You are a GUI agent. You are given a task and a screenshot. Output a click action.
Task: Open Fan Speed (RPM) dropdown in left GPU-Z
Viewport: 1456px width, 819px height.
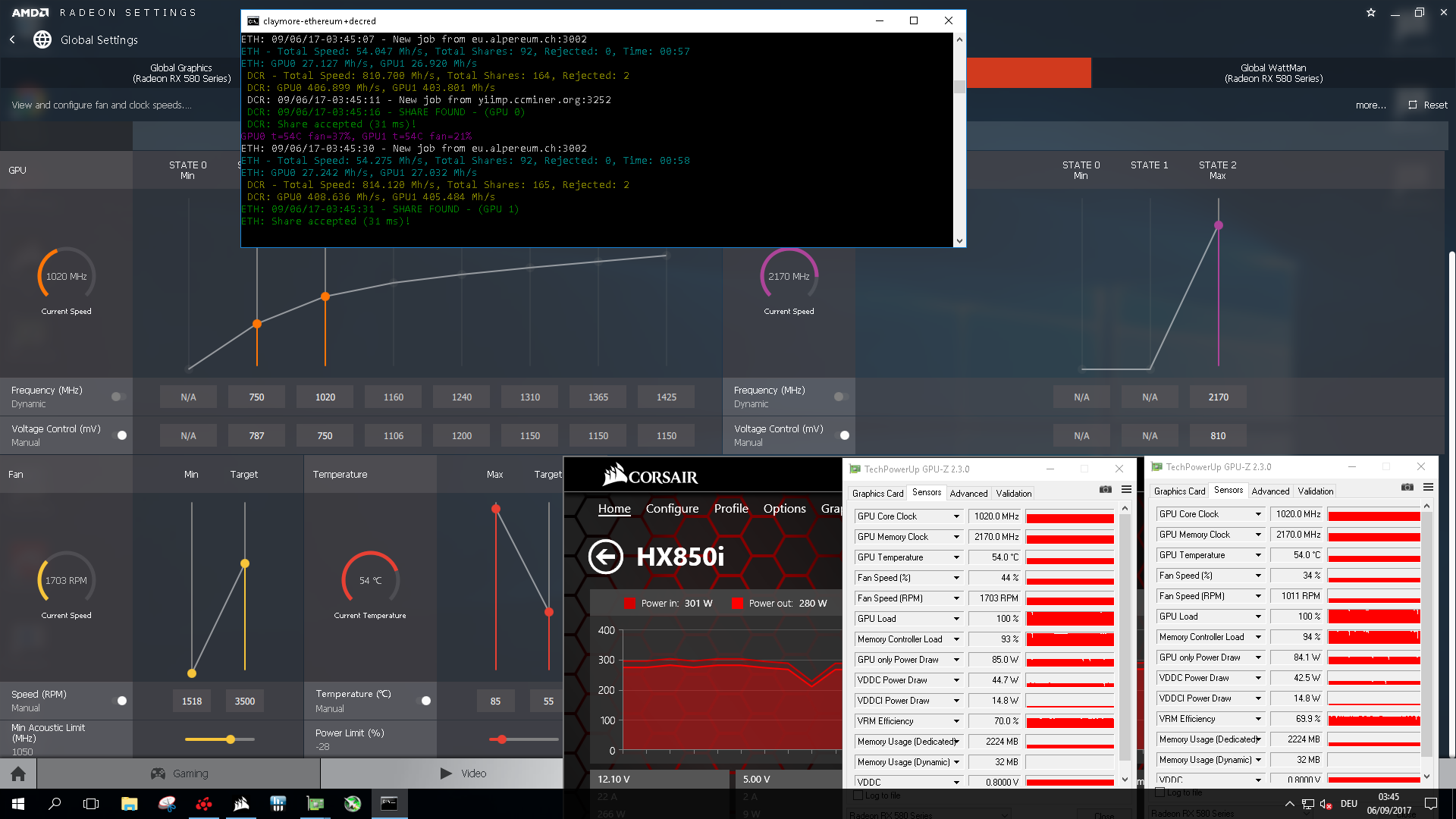(956, 598)
